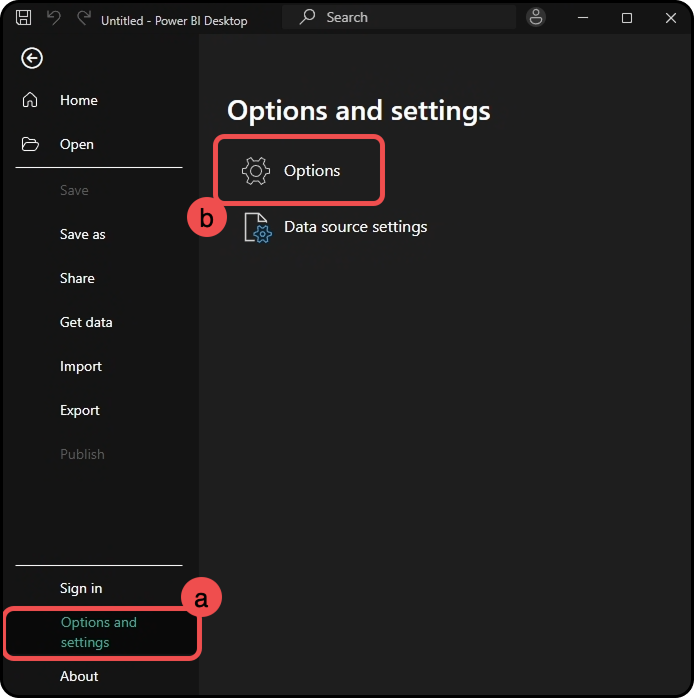Click the undo arrow in title bar
Screen dimensions: 694x698
54,18
